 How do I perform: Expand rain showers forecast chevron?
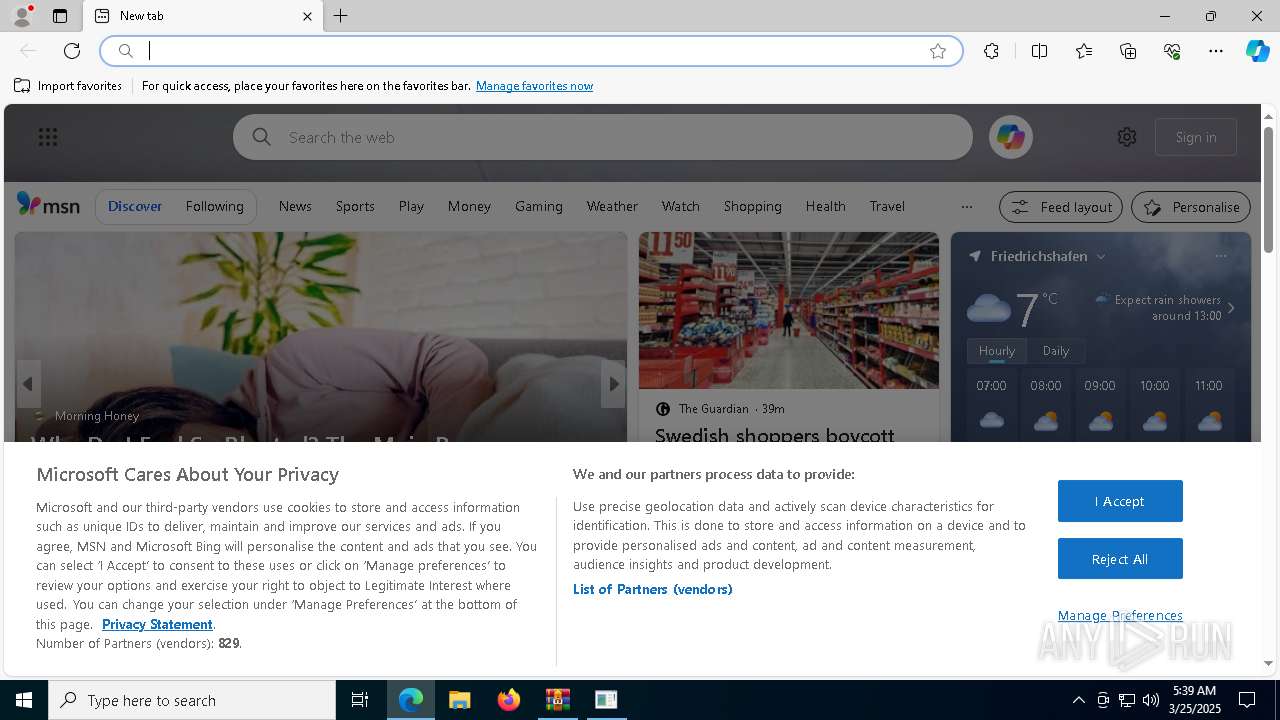[1231, 308]
